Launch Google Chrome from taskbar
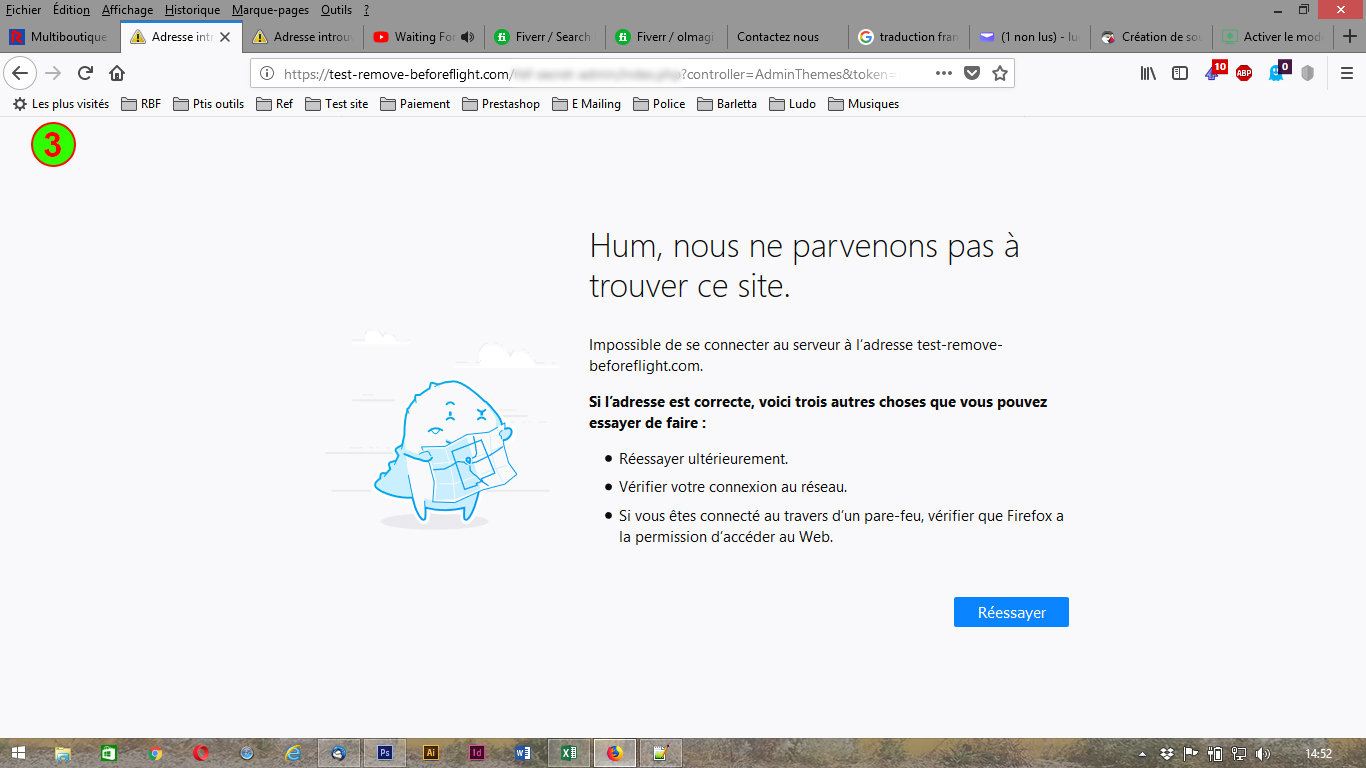 155,753
